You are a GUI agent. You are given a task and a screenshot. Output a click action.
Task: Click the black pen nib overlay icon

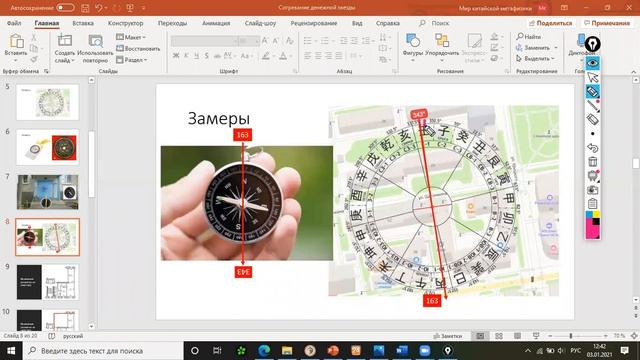[593, 44]
